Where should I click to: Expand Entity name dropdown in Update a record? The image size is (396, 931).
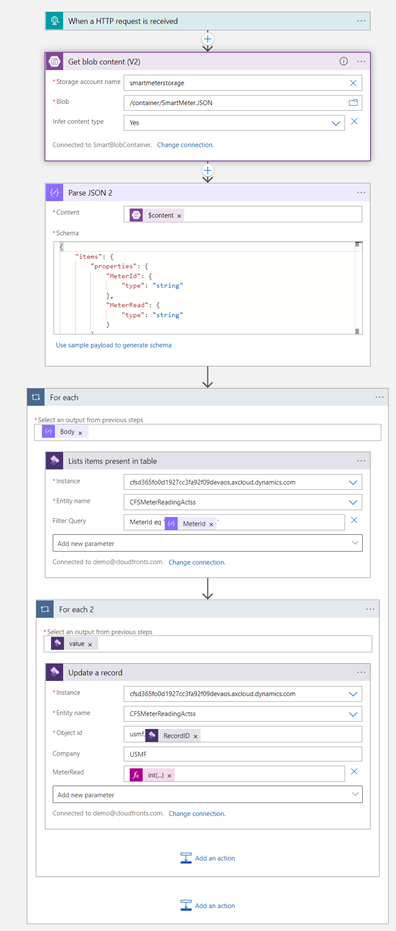354,714
